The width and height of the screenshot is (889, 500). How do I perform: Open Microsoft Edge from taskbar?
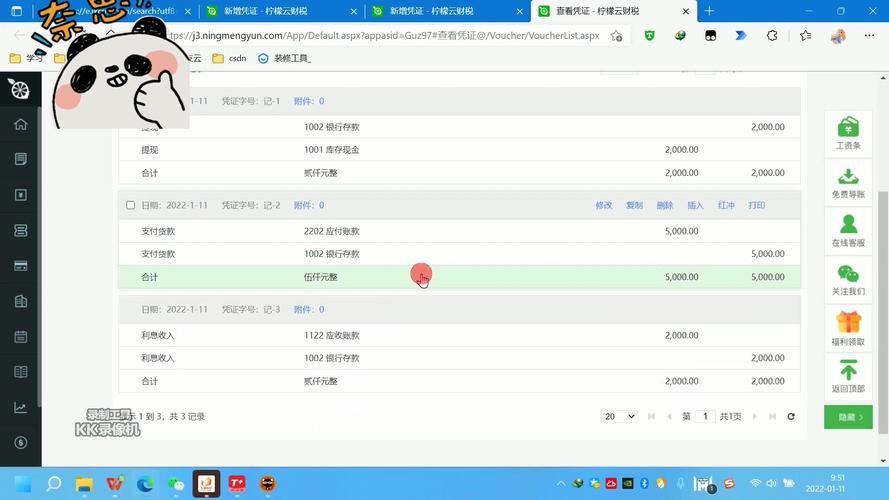tap(145, 484)
